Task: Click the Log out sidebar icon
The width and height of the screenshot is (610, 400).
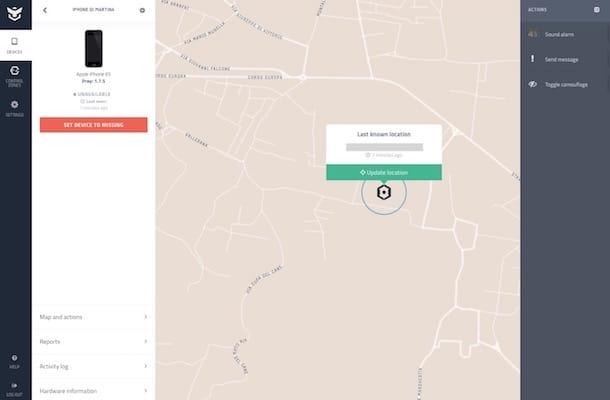Action: pyautogui.click(x=14, y=385)
